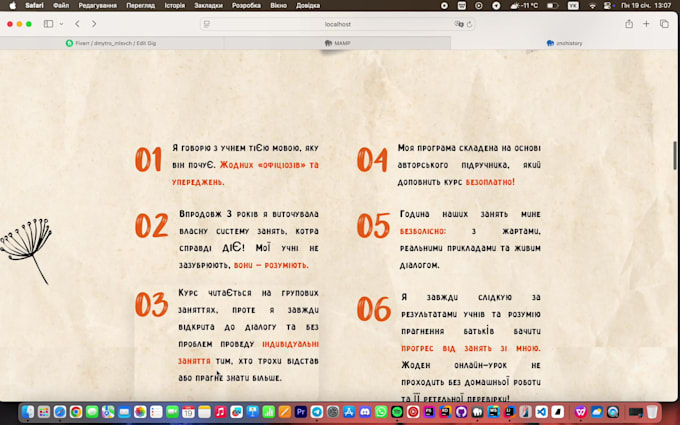Click the orange 06 number heading
The image size is (680, 425).
(374, 309)
